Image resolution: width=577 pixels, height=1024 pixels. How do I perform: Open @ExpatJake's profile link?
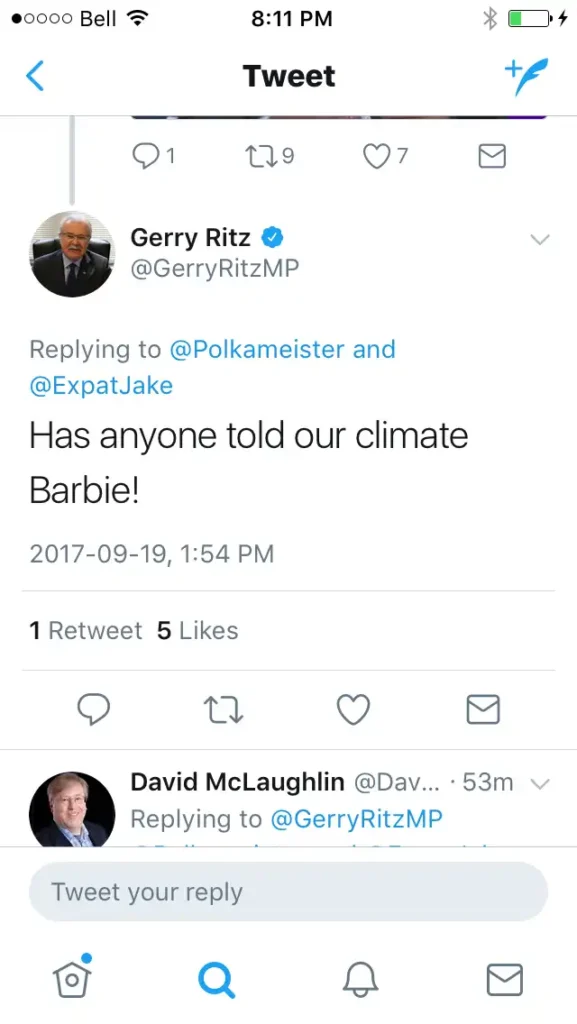(101, 385)
